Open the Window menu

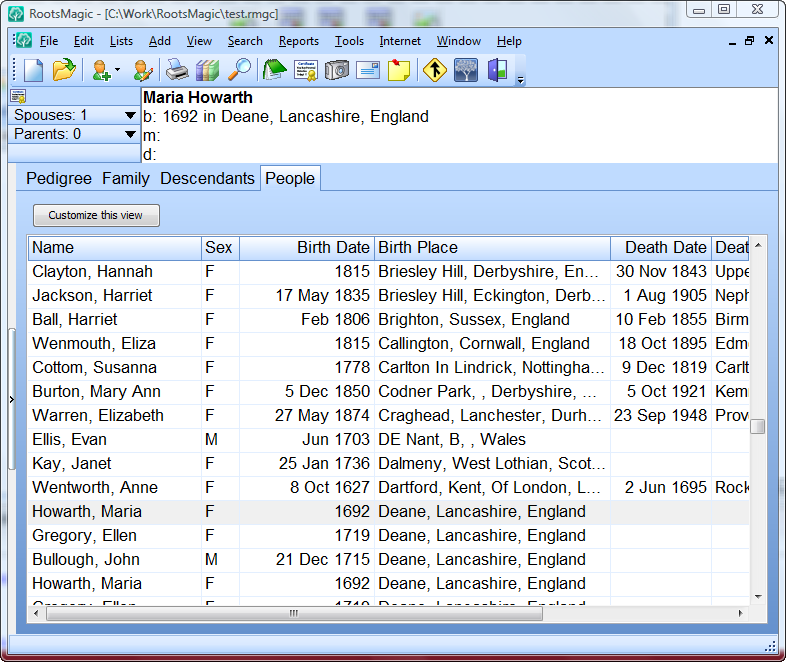click(459, 41)
